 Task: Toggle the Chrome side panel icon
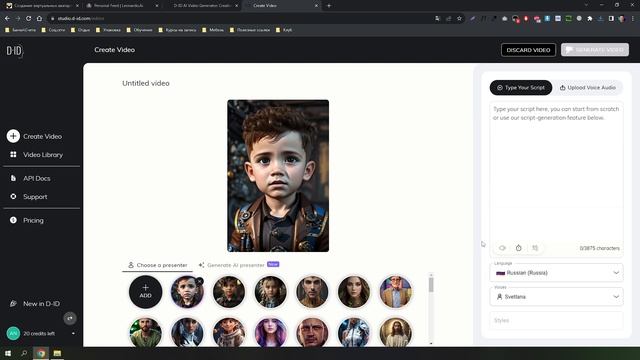coord(611,18)
